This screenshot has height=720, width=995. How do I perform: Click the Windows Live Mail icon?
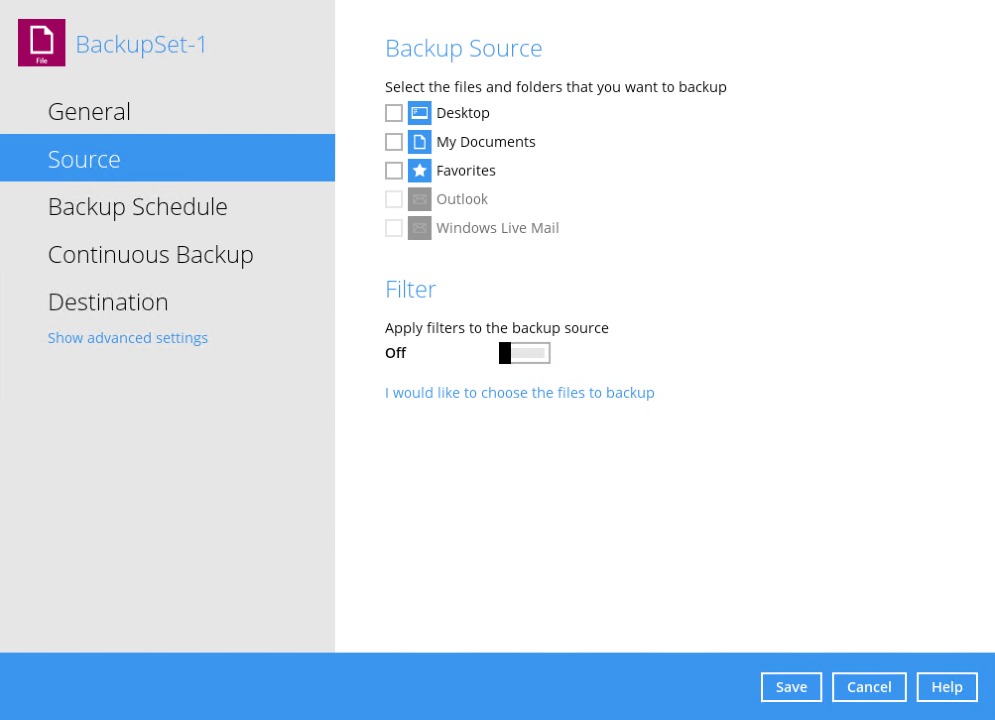(x=419, y=227)
